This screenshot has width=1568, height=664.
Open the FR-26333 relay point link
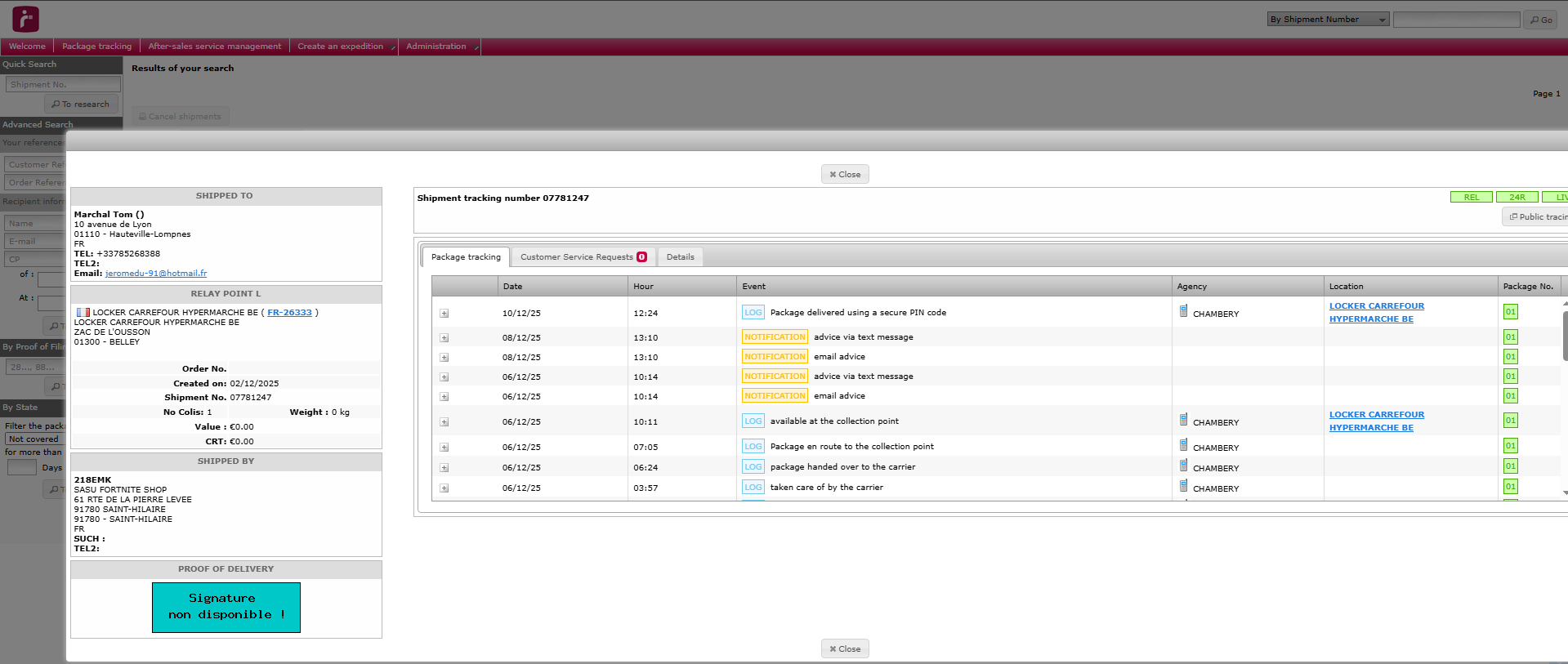click(289, 313)
